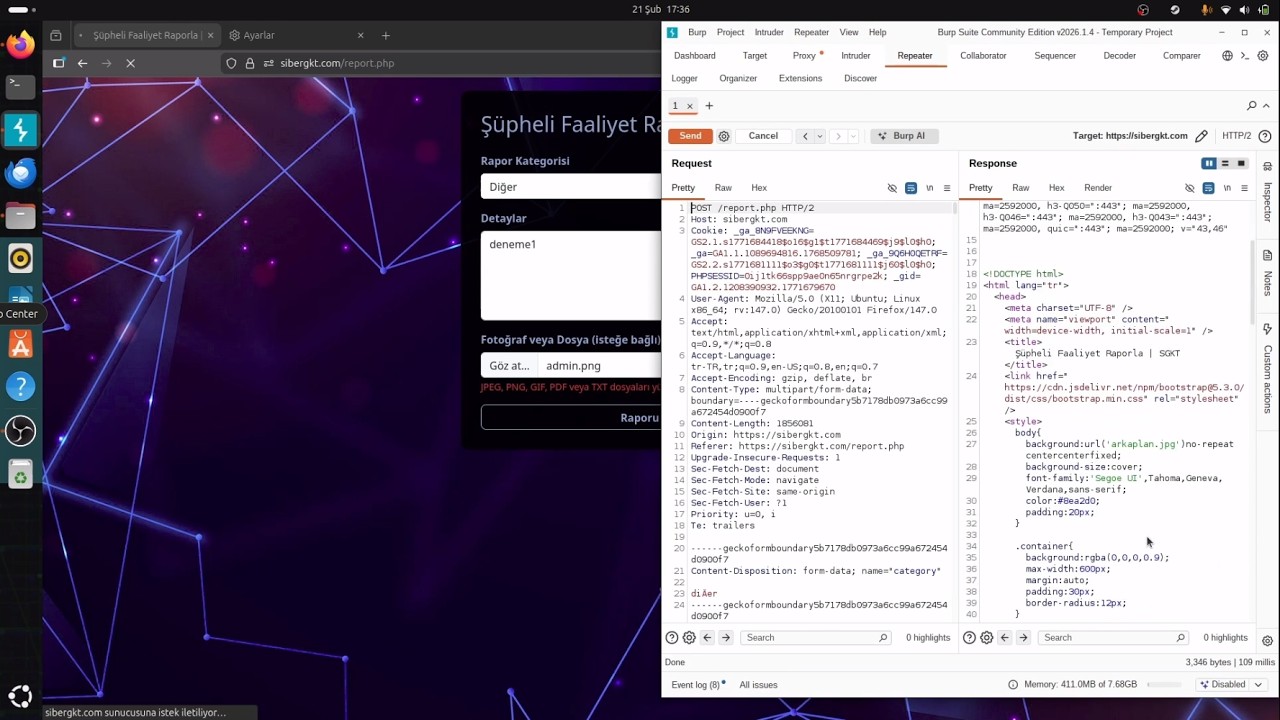1280x720 pixels.
Task: Open previous-request history dropdown arrow
Action: pyautogui.click(x=820, y=136)
